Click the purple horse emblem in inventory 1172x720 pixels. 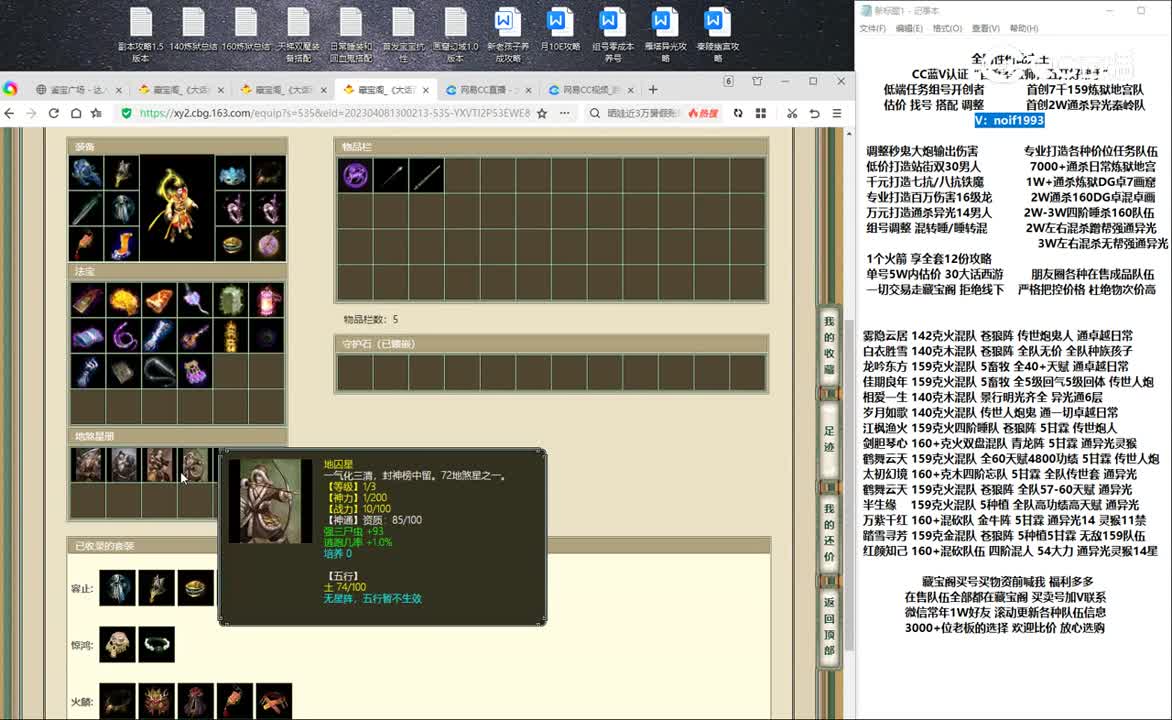tap(356, 176)
